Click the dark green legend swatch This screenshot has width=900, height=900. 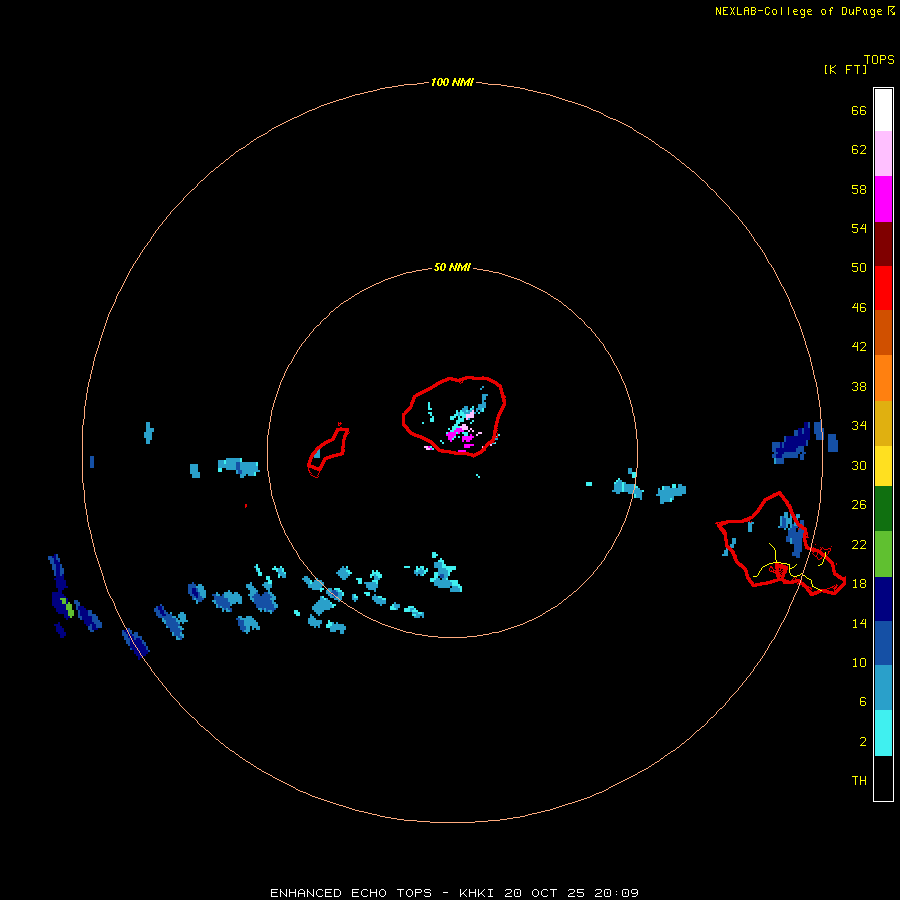(x=883, y=509)
